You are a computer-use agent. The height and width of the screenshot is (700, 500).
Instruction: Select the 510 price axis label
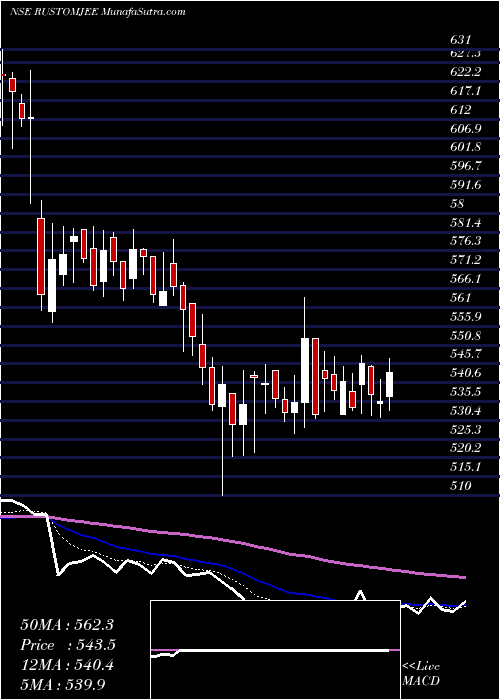(461, 485)
